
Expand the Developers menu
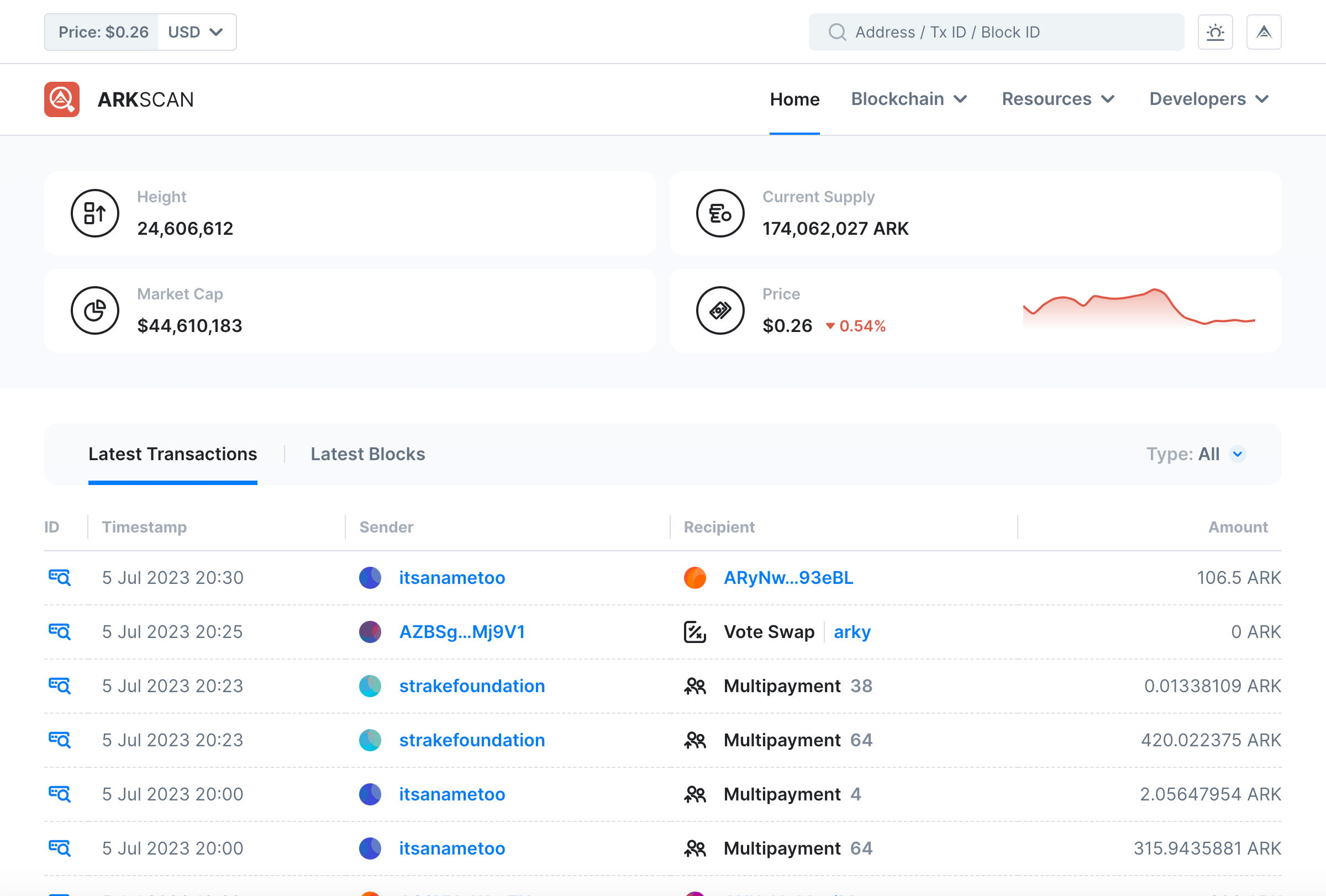click(1208, 99)
